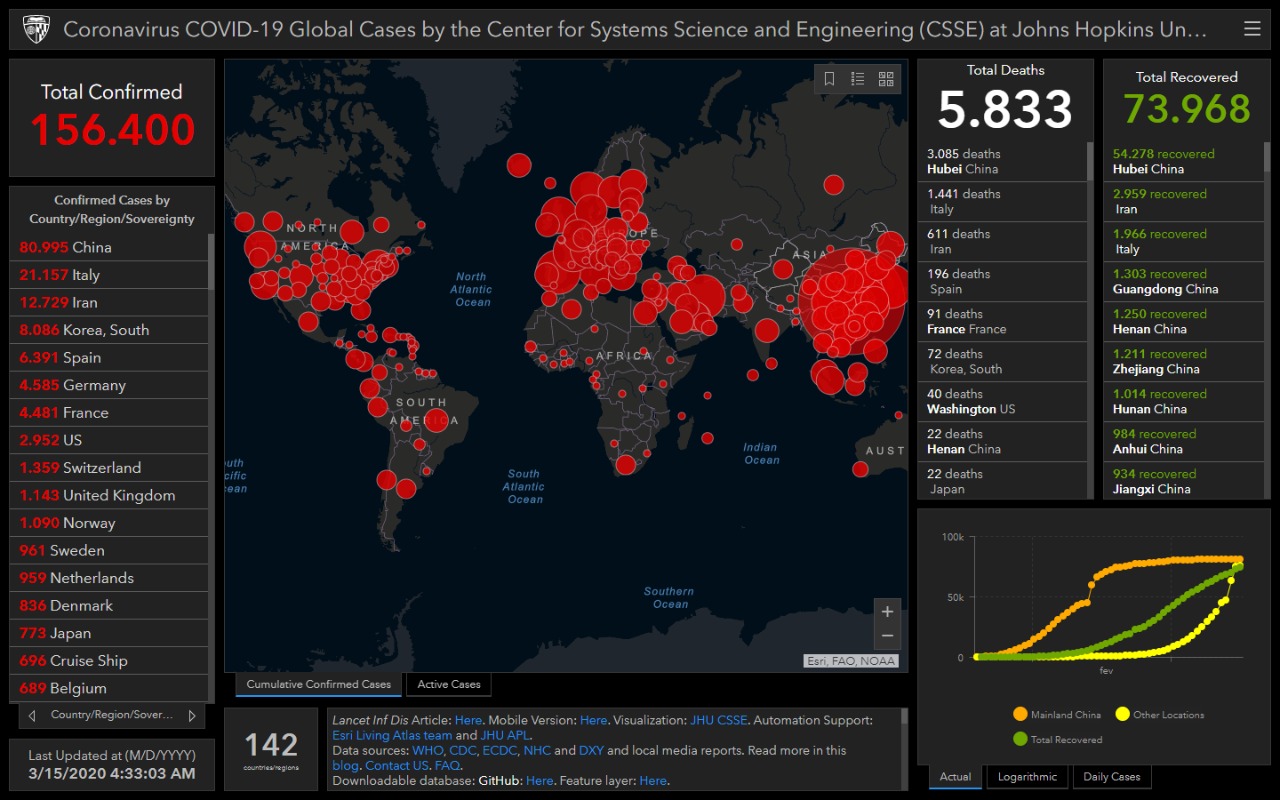This screenshot has height=800, width=1280.
Task: Toggle Mainland China legend marker
Action: [1020, 714]
